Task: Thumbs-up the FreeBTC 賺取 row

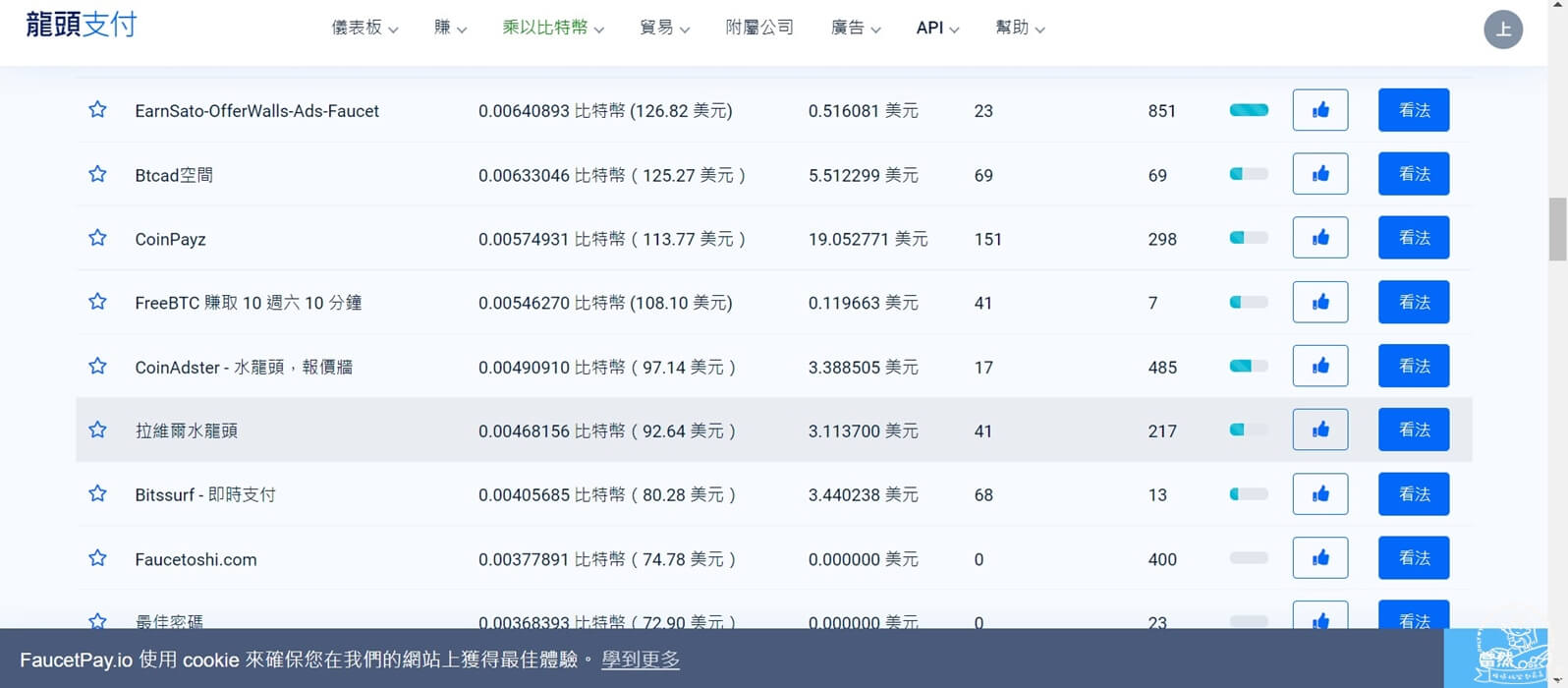Action: [x=1320, y=302]
